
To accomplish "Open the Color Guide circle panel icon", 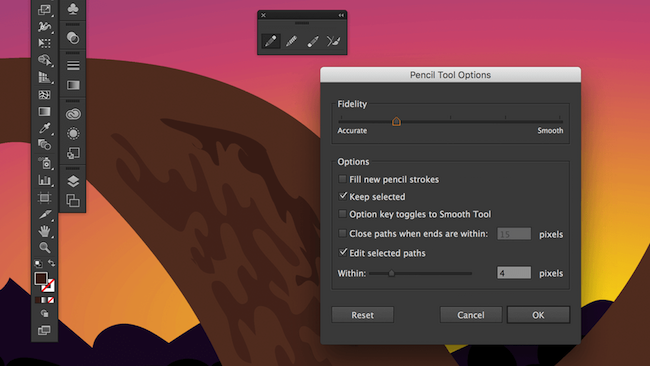I will [x=73, y=38].
